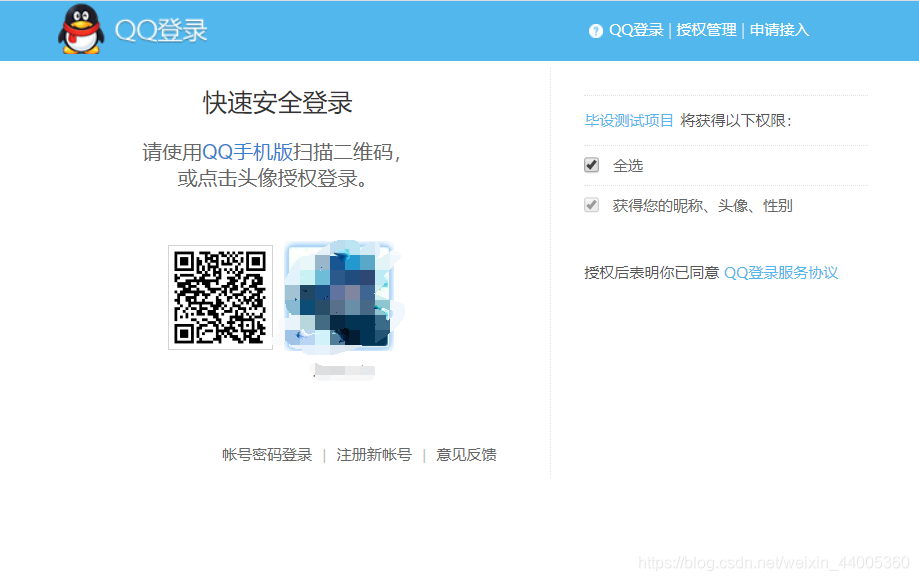
Task: Click the 快速安全登录 heading
Action: pyautogui.click(x=277, y=103)
